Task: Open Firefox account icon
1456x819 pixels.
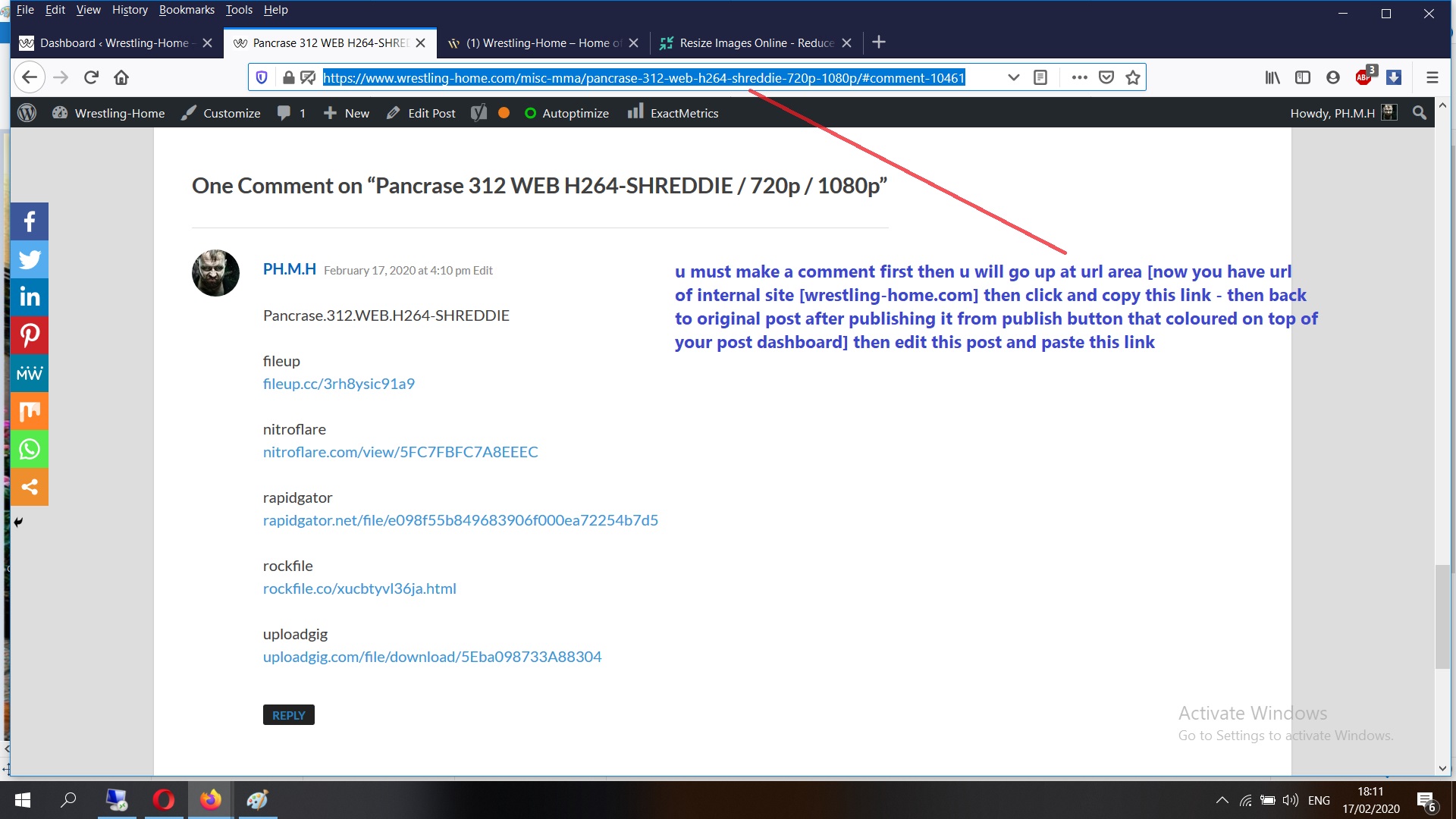Action: click(1333, 77)
